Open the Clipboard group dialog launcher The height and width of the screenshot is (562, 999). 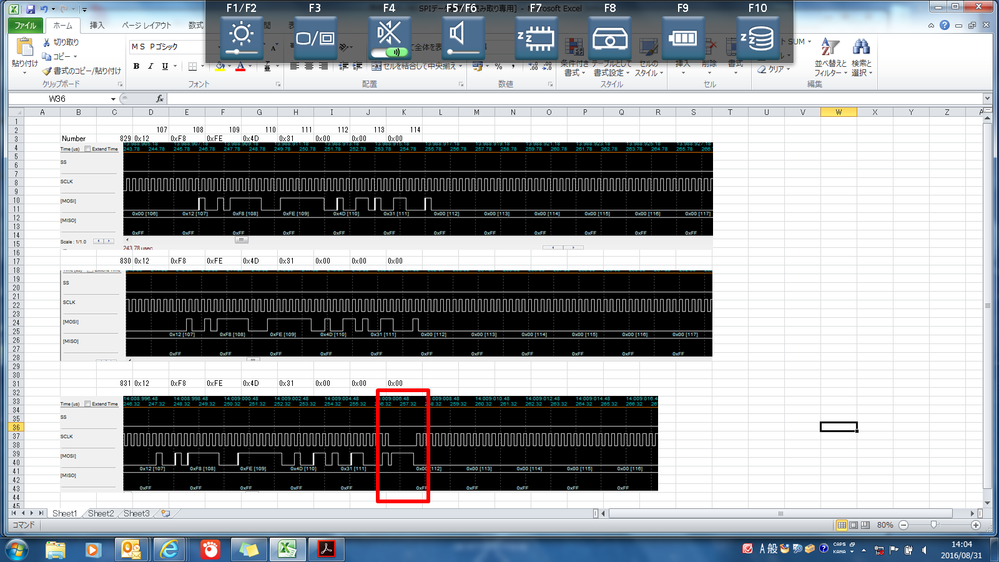tap(120, 84)
